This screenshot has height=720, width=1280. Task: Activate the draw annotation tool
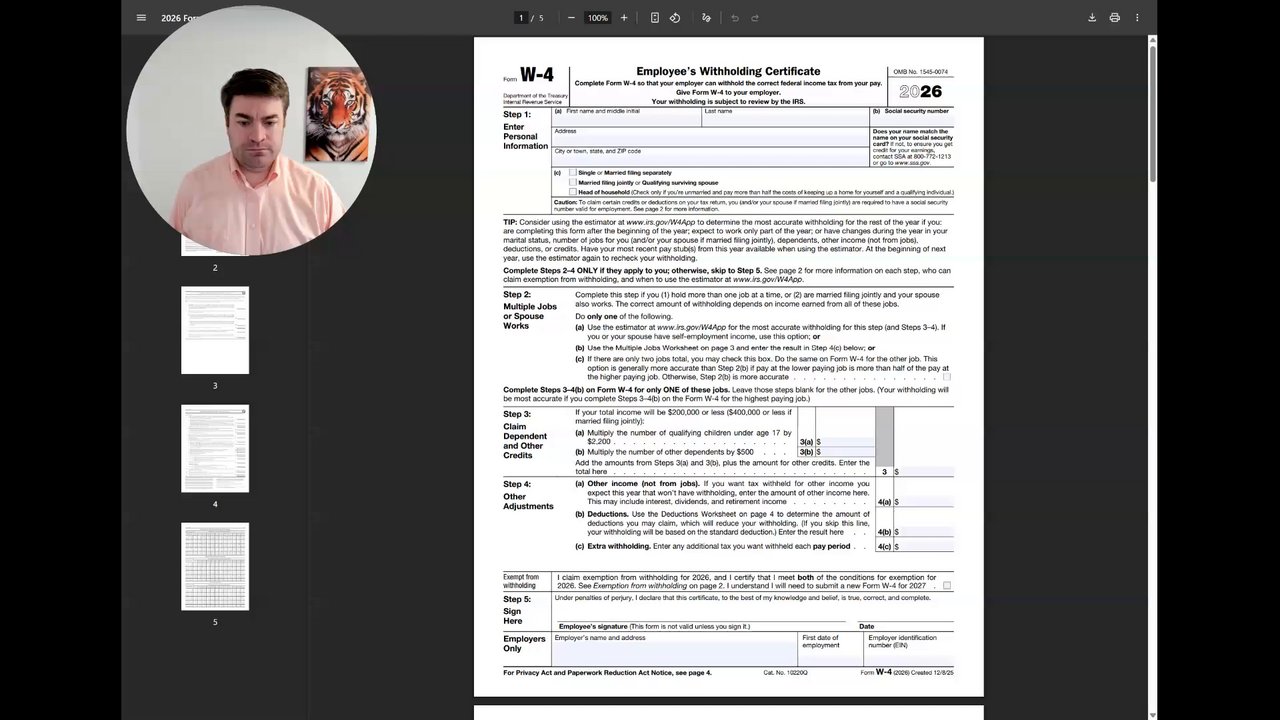pos(707,18)
